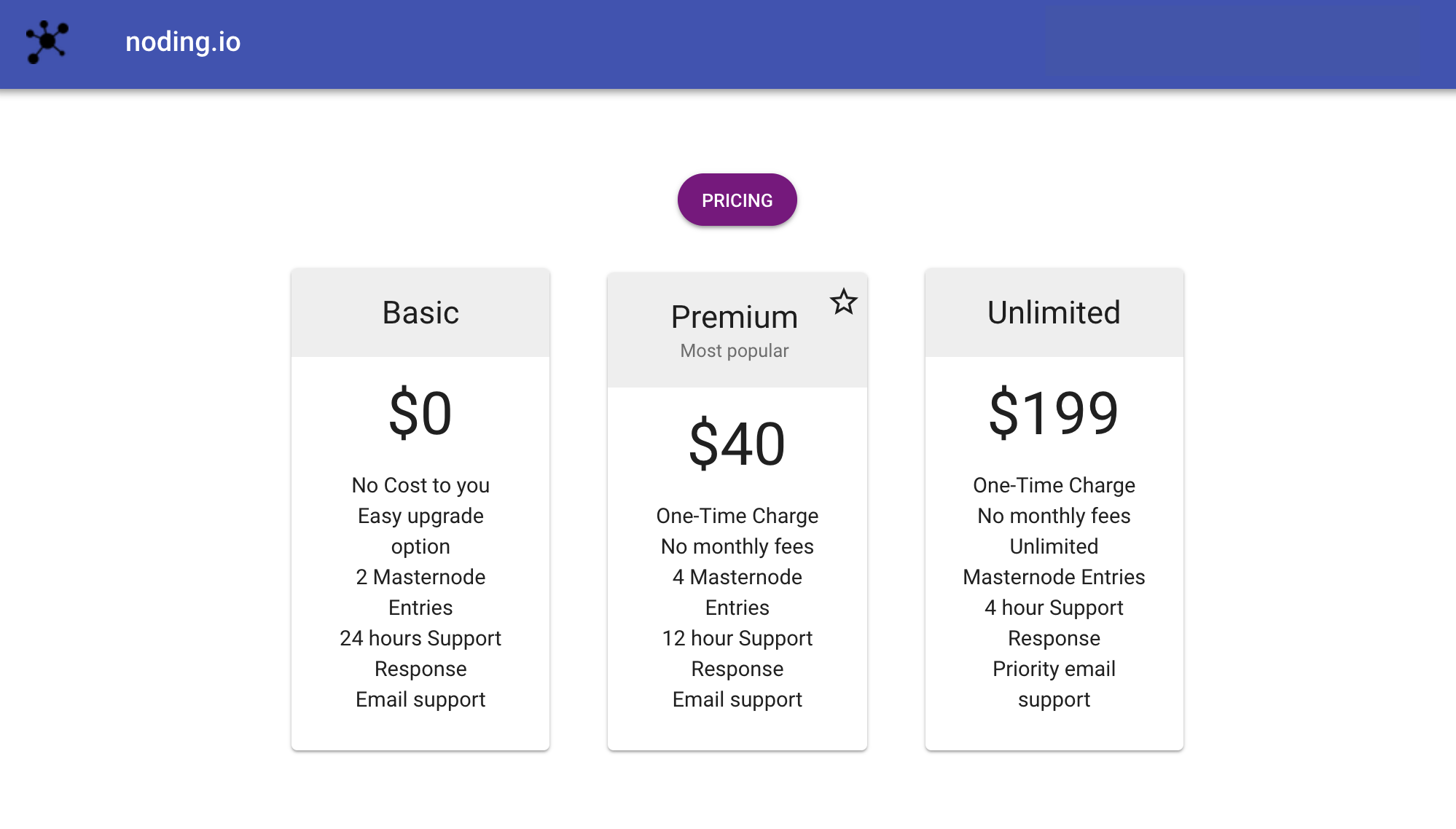Image resolution: width=1456 pixels, height=829 pixels.
Task: Select the Unlimited plan header
Action: [1054, 313]
